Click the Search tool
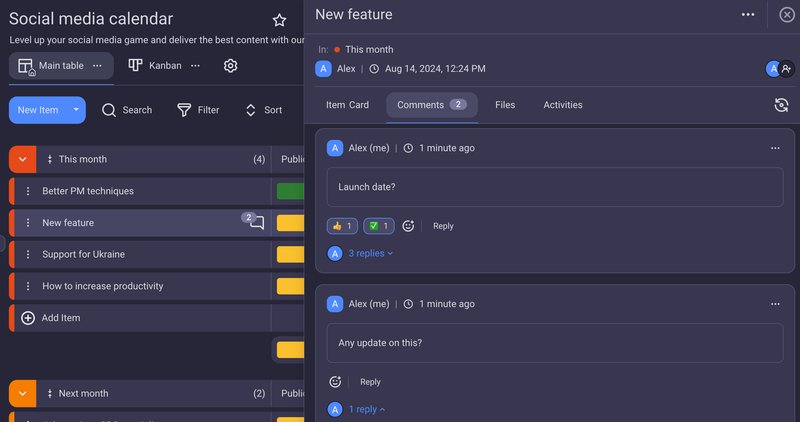This screenshot has width=800, height=422. [127, 110]
